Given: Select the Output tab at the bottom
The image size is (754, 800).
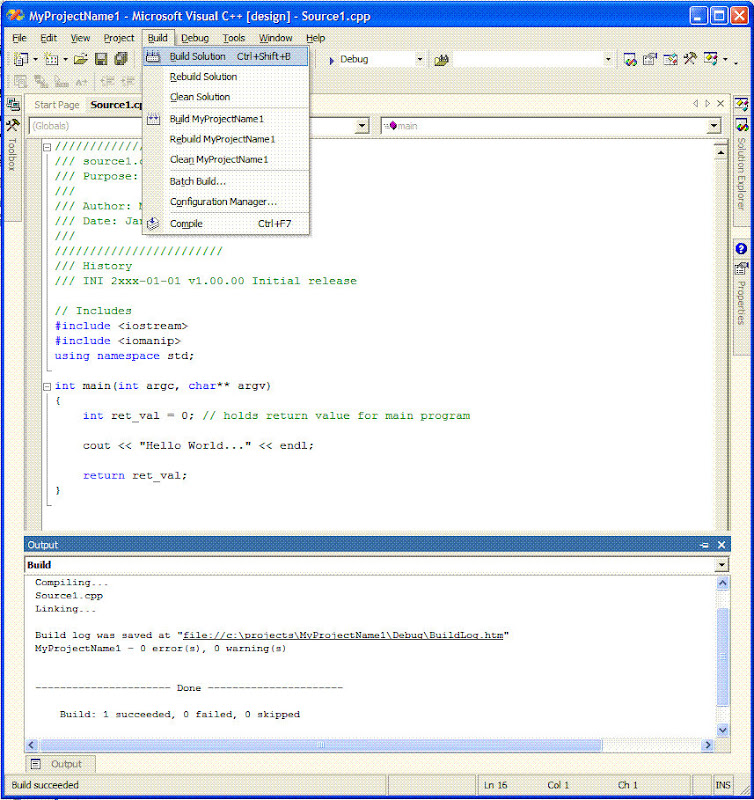Looking at the screenshot, I should point(60,764).
